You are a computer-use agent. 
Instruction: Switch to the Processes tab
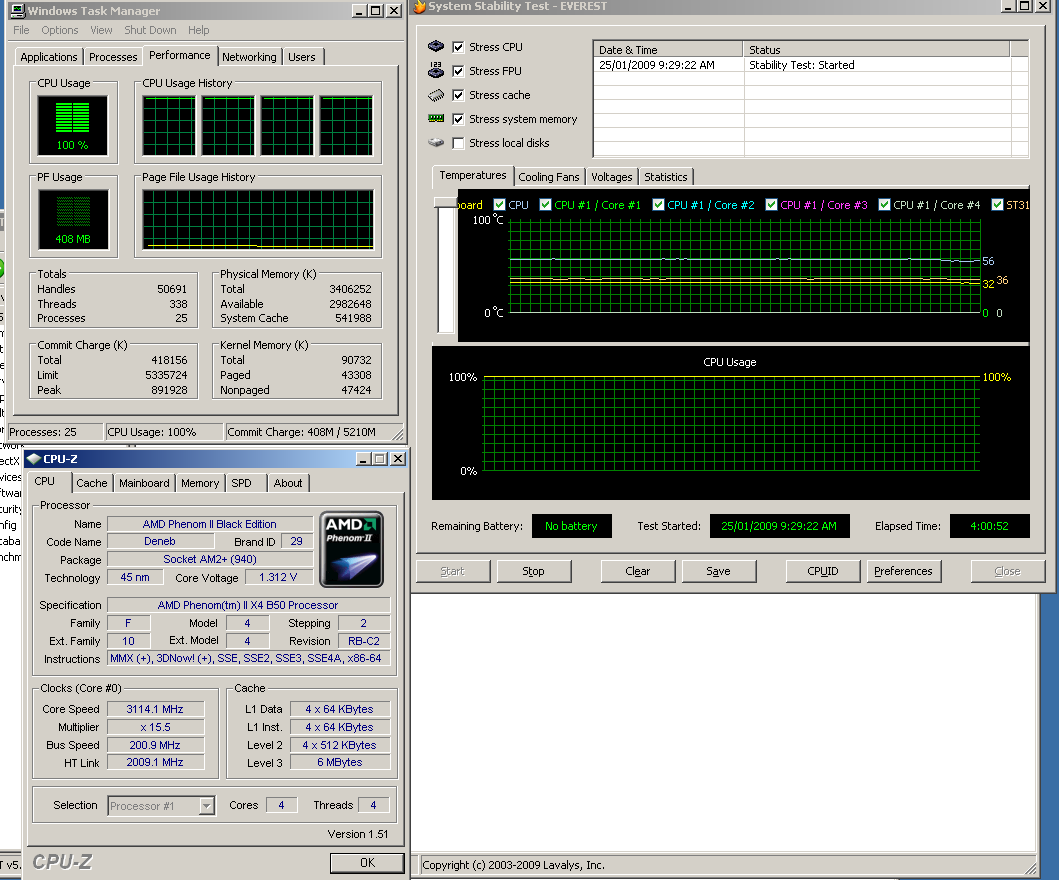pyautogui.click(x=113, y=57)
